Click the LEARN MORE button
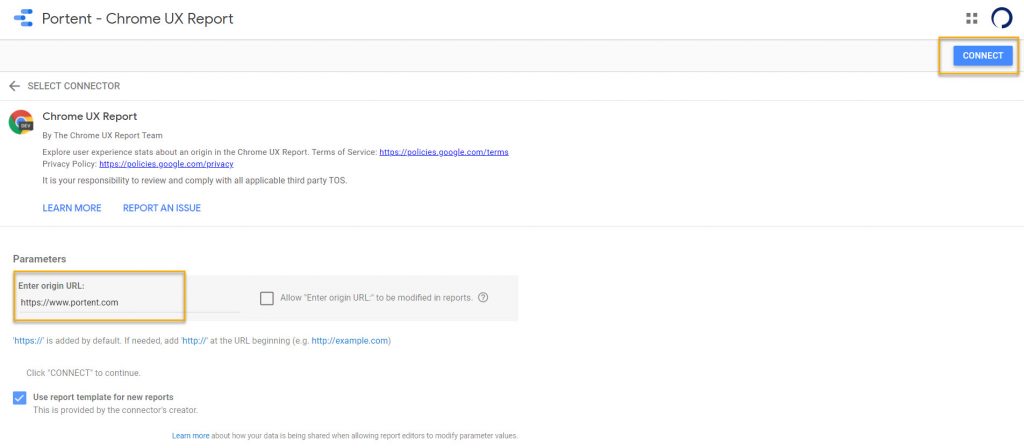This screenshot has height=448, width=1024. (x=72, y=208)
